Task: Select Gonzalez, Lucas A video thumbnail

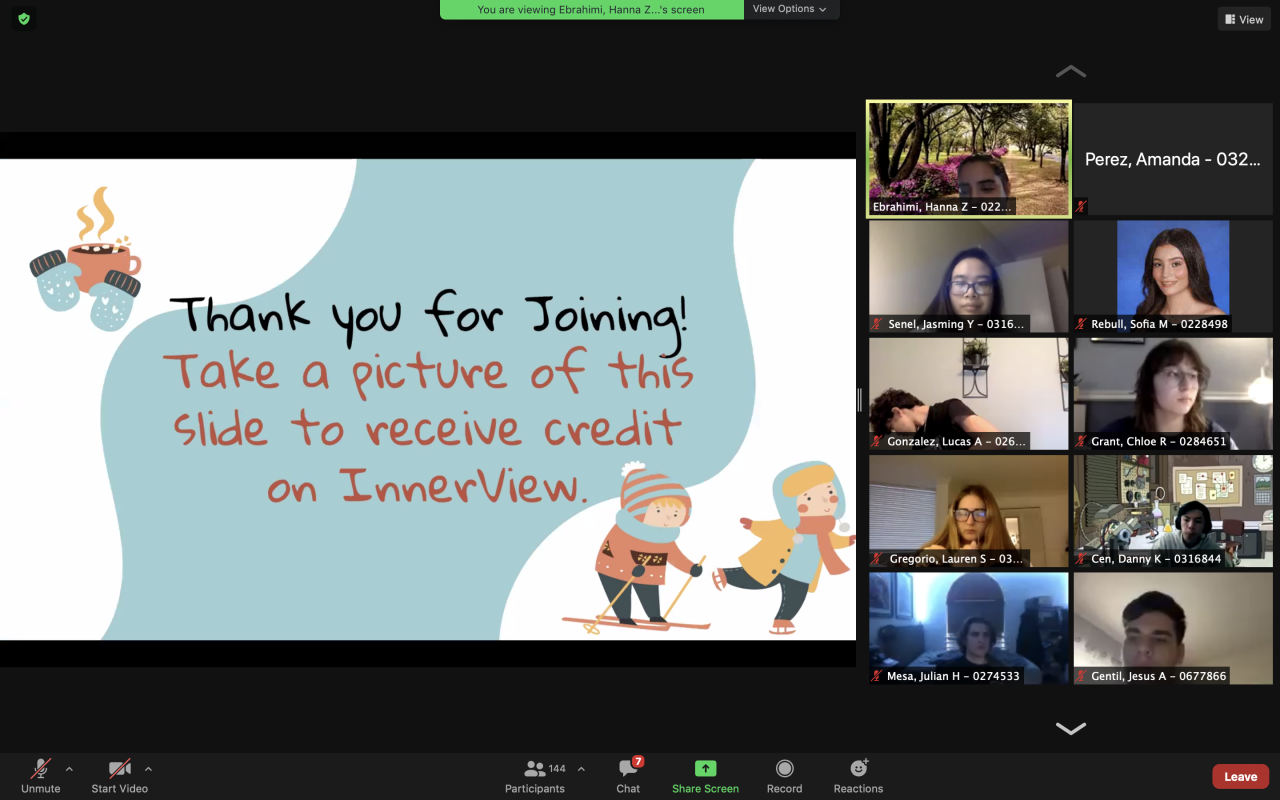Action: 969,393
